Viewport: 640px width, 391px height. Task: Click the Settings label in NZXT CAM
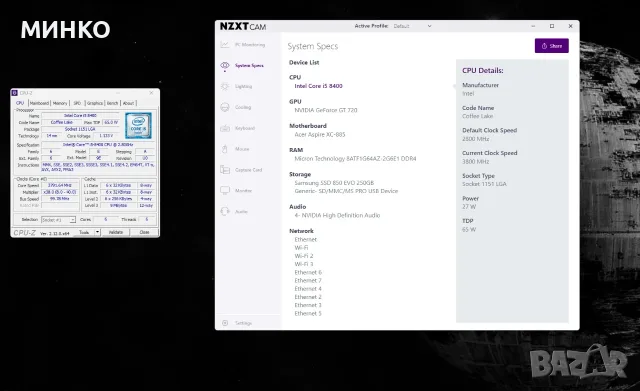coord(243,323)
